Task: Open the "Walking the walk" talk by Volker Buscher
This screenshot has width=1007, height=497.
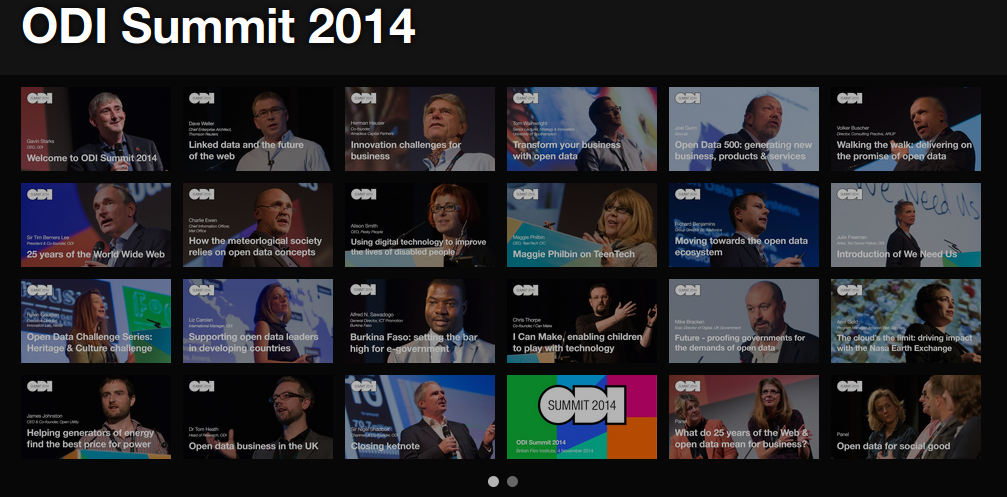Action: [906, 129]
